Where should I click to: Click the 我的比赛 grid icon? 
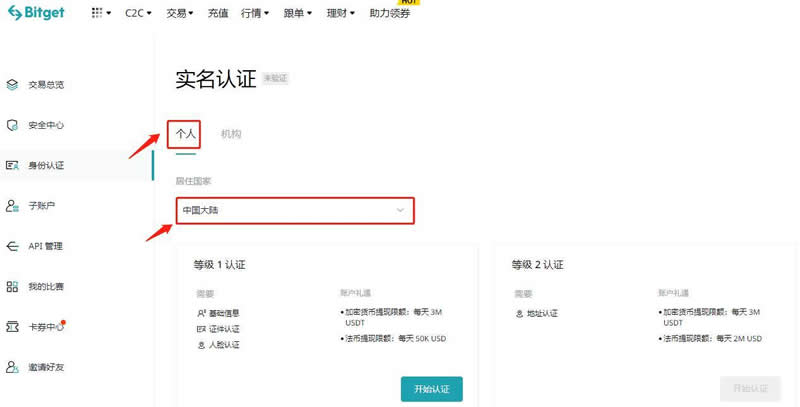coord(12,287)
